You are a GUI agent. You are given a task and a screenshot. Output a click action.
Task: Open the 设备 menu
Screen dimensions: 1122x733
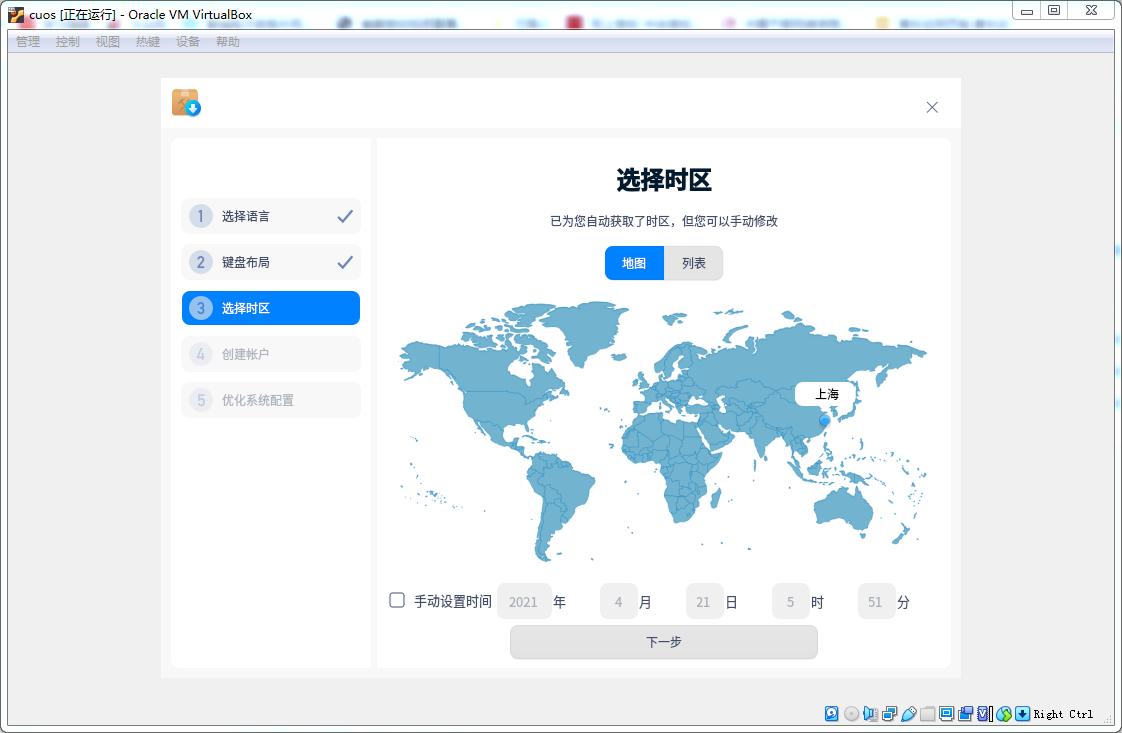[x=188, y=42]
